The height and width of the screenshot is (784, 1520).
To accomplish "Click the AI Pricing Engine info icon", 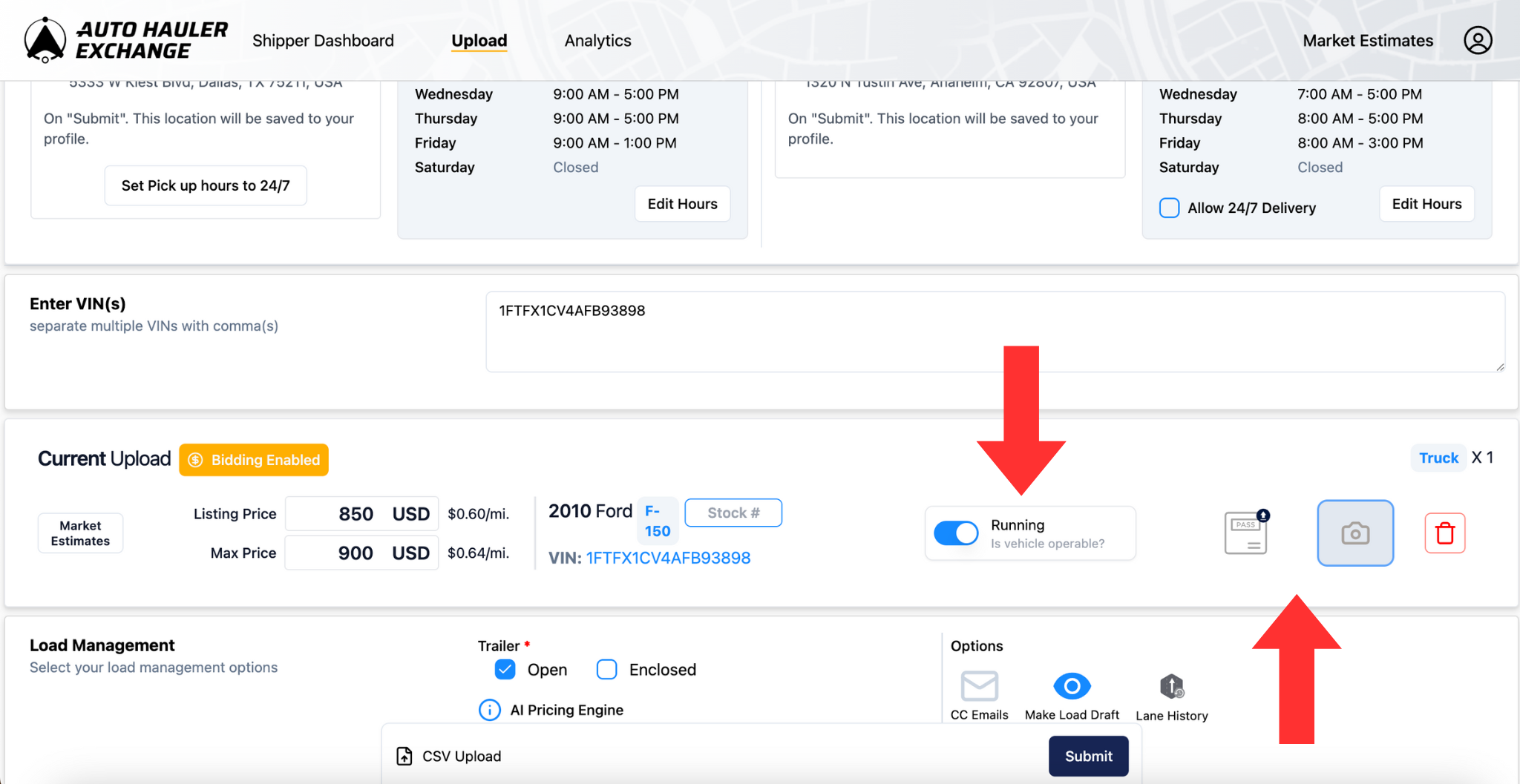I will [490, 710].
